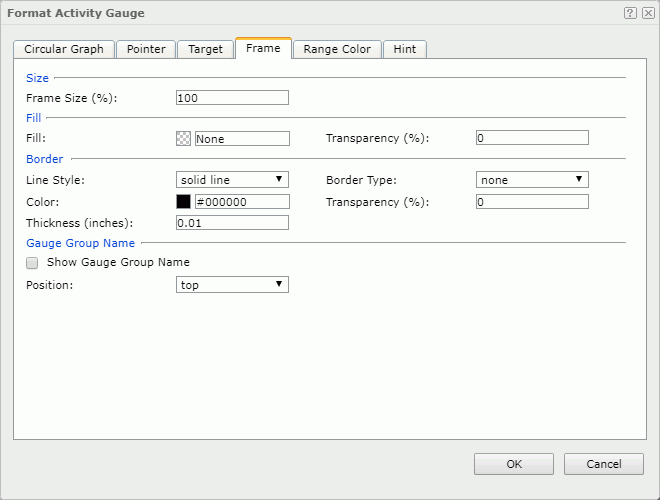Click the Fill pattern swatch icon
Screen dimensions: 660x500
coord(183,139)
